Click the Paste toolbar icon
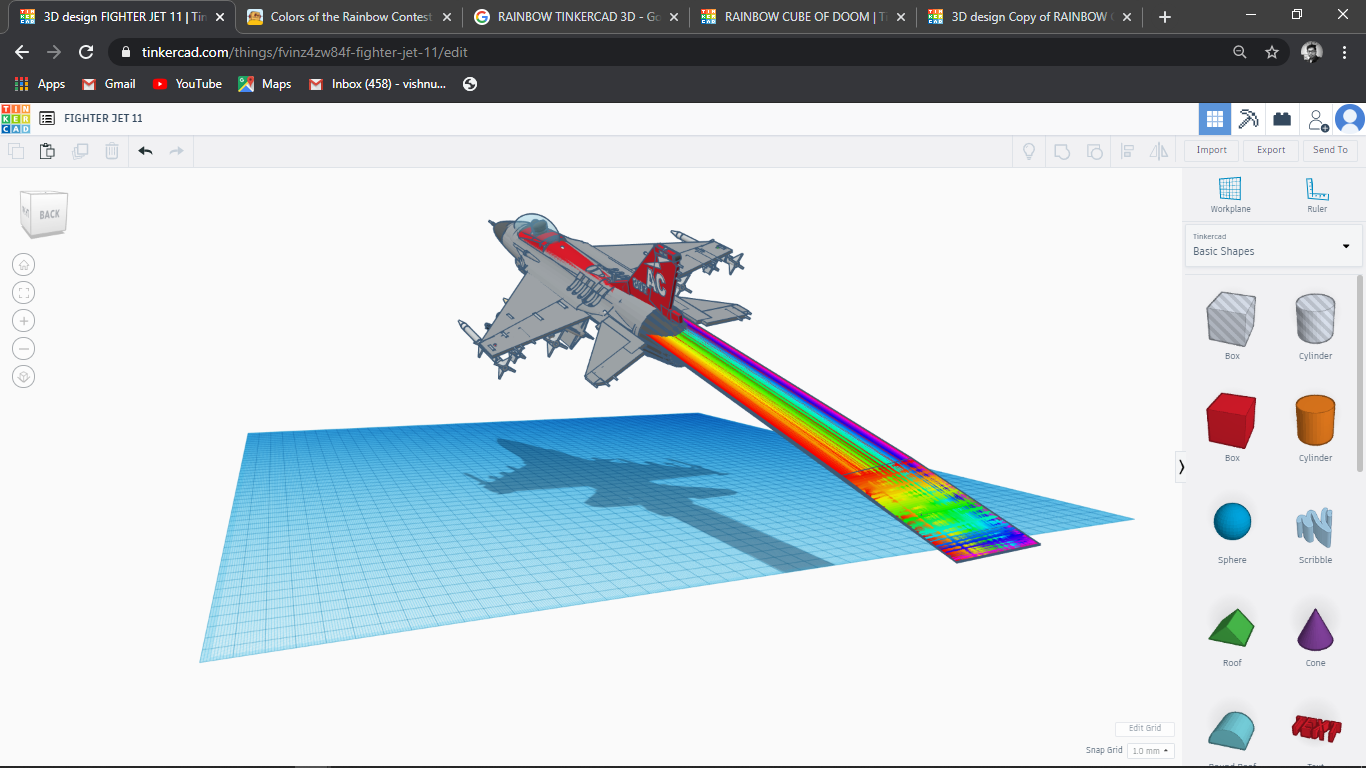The width and height of the screenshot is (1366, 768). pyautogui.click(x=47, y=151)
